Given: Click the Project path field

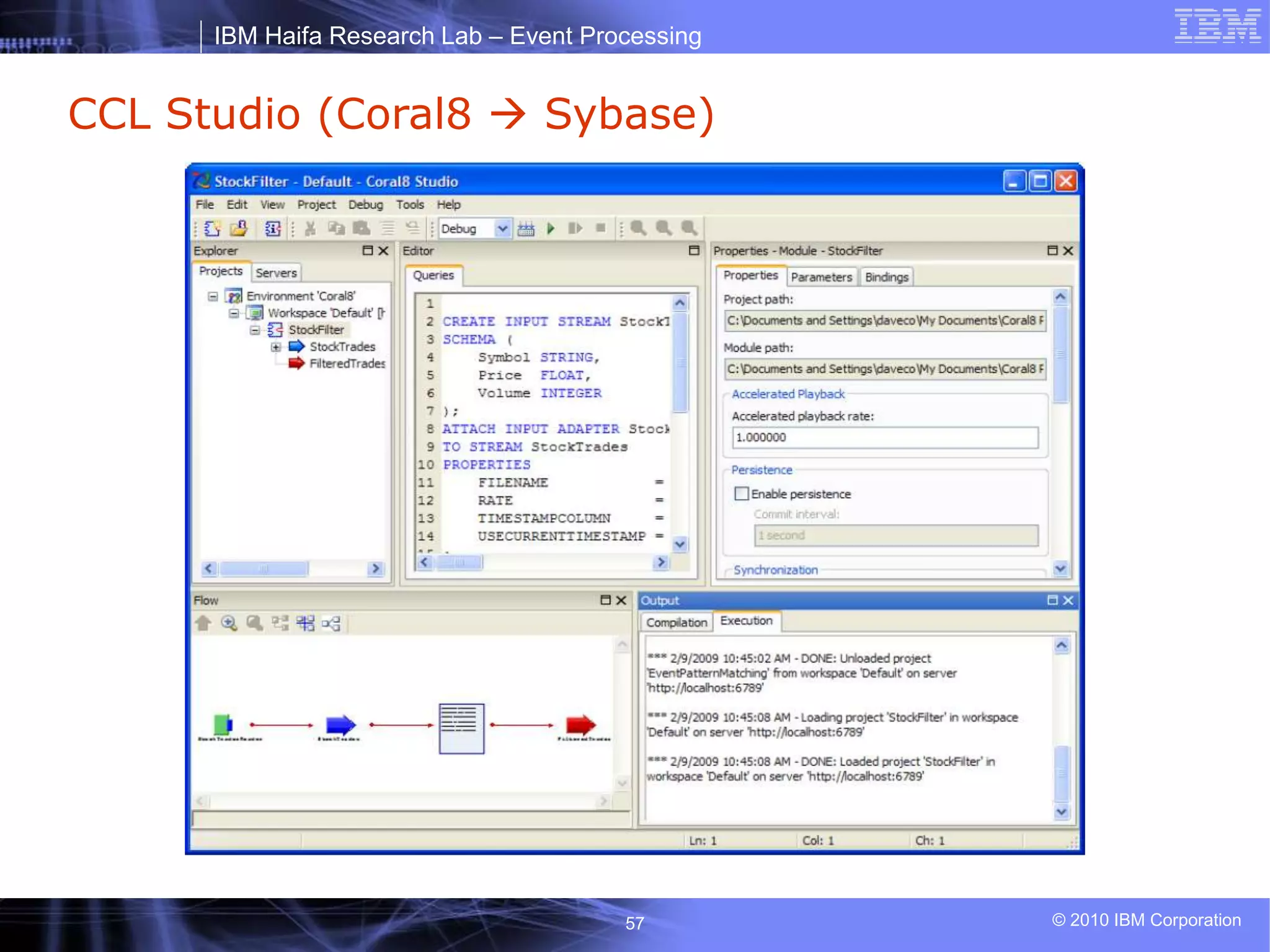Looking at the screenshot, I should [885, 320].
